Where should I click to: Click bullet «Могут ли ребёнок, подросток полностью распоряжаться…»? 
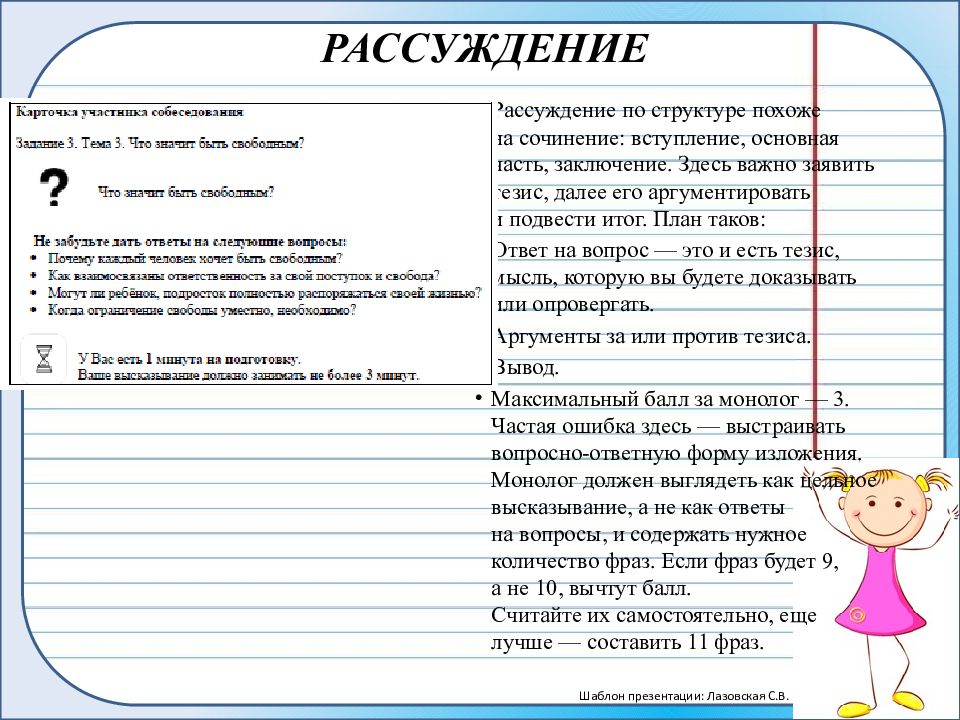pos(265,293)
